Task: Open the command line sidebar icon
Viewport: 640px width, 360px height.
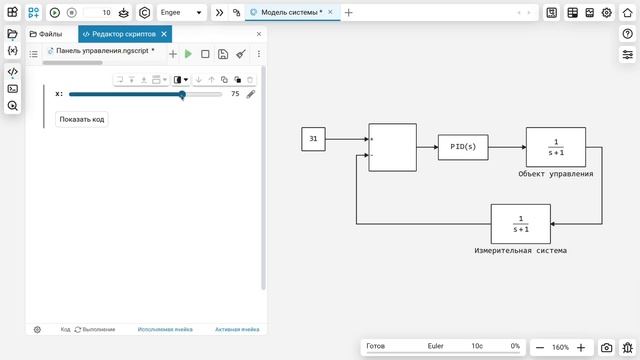Action: click(x=13, y=89)
